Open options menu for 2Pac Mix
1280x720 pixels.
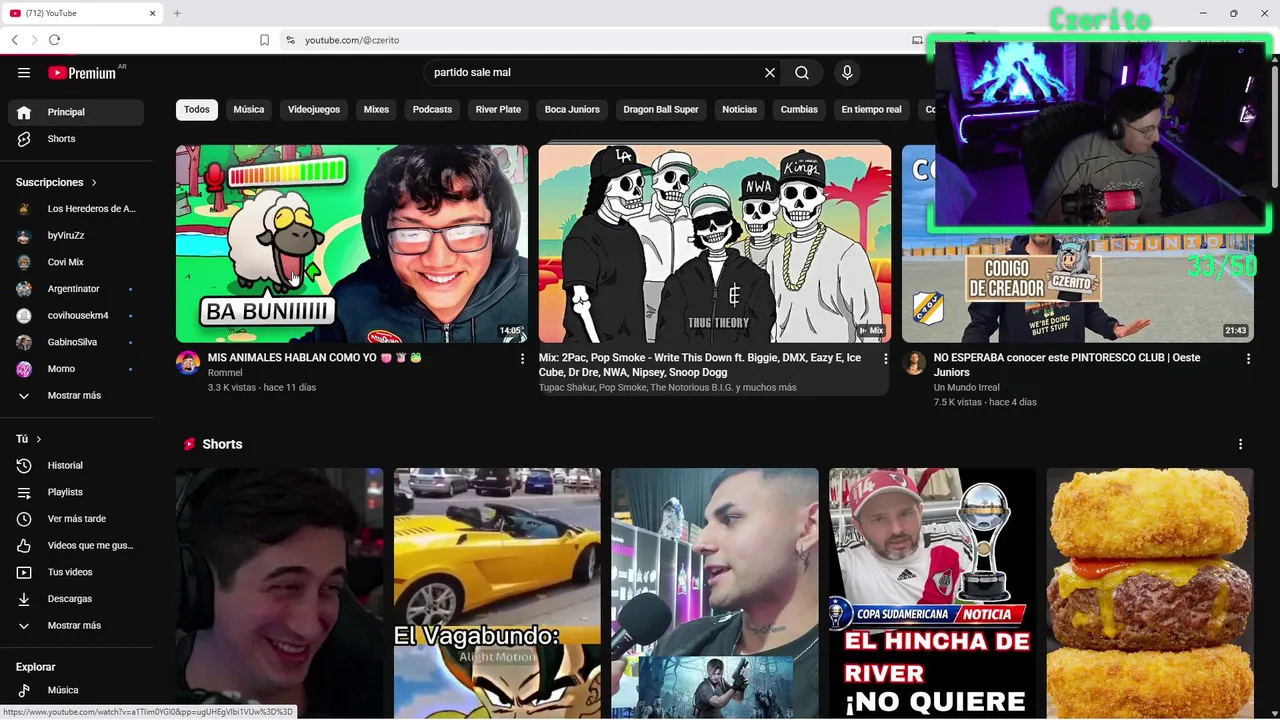pyautogui.click(x=885, y=358)
